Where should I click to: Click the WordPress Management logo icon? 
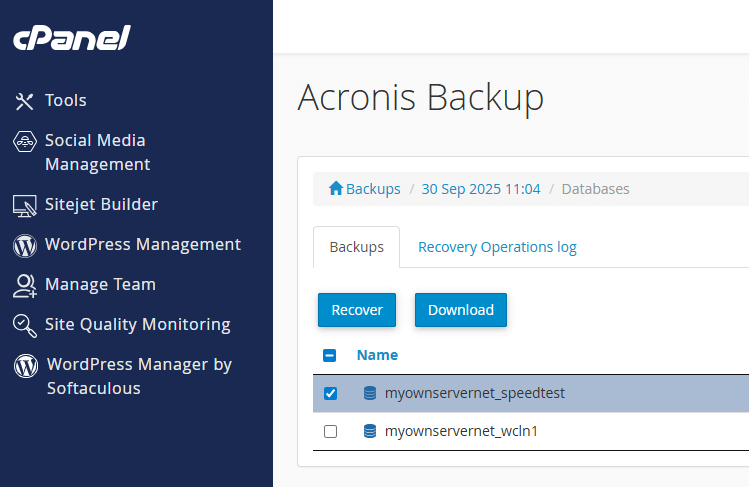point(25,245)
